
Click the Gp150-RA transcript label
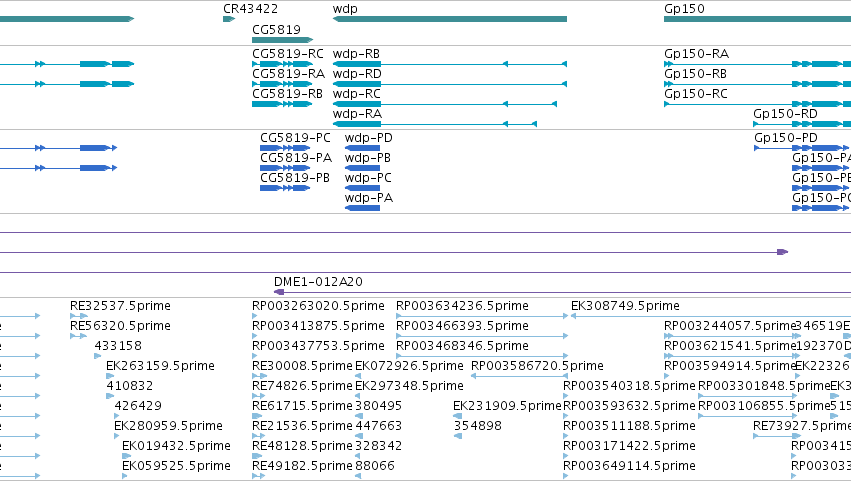696,54
